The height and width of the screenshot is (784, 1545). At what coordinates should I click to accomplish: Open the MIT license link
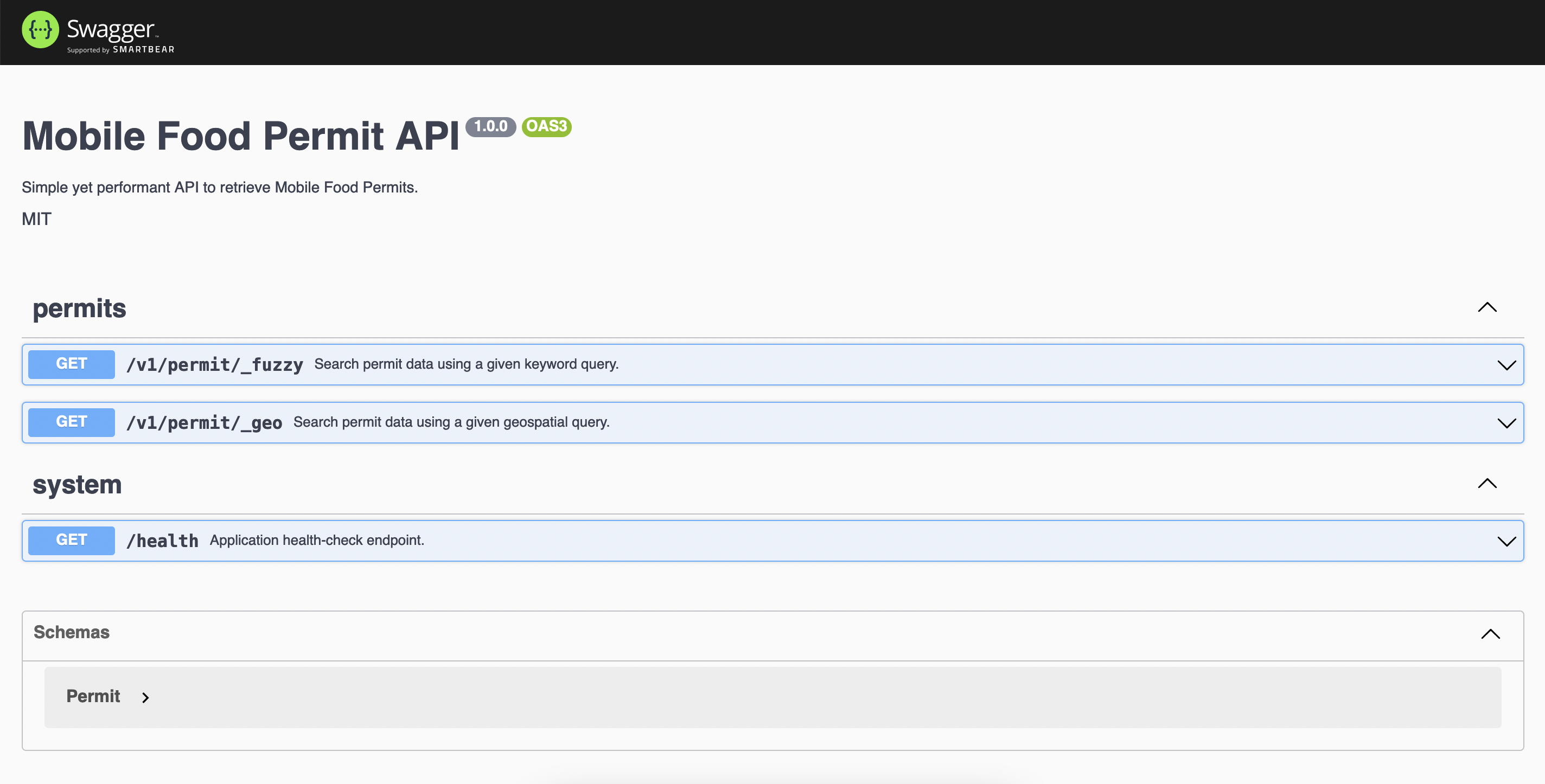36,219
